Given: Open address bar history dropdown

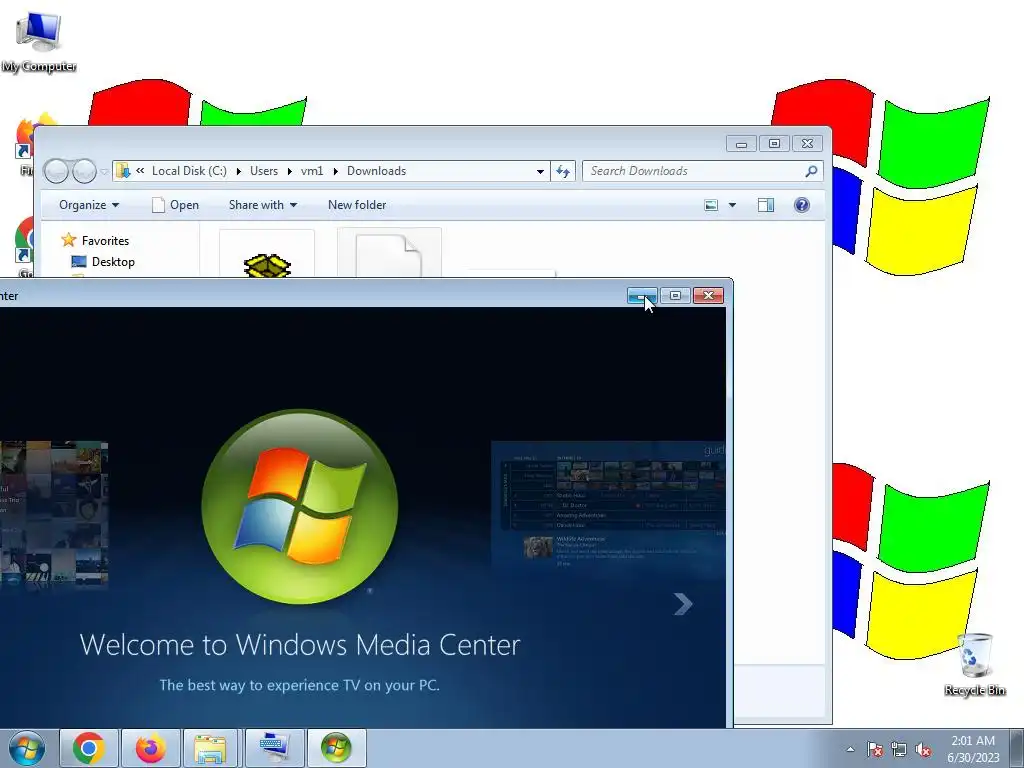Looking at the screenshot, I should point(540,172).
